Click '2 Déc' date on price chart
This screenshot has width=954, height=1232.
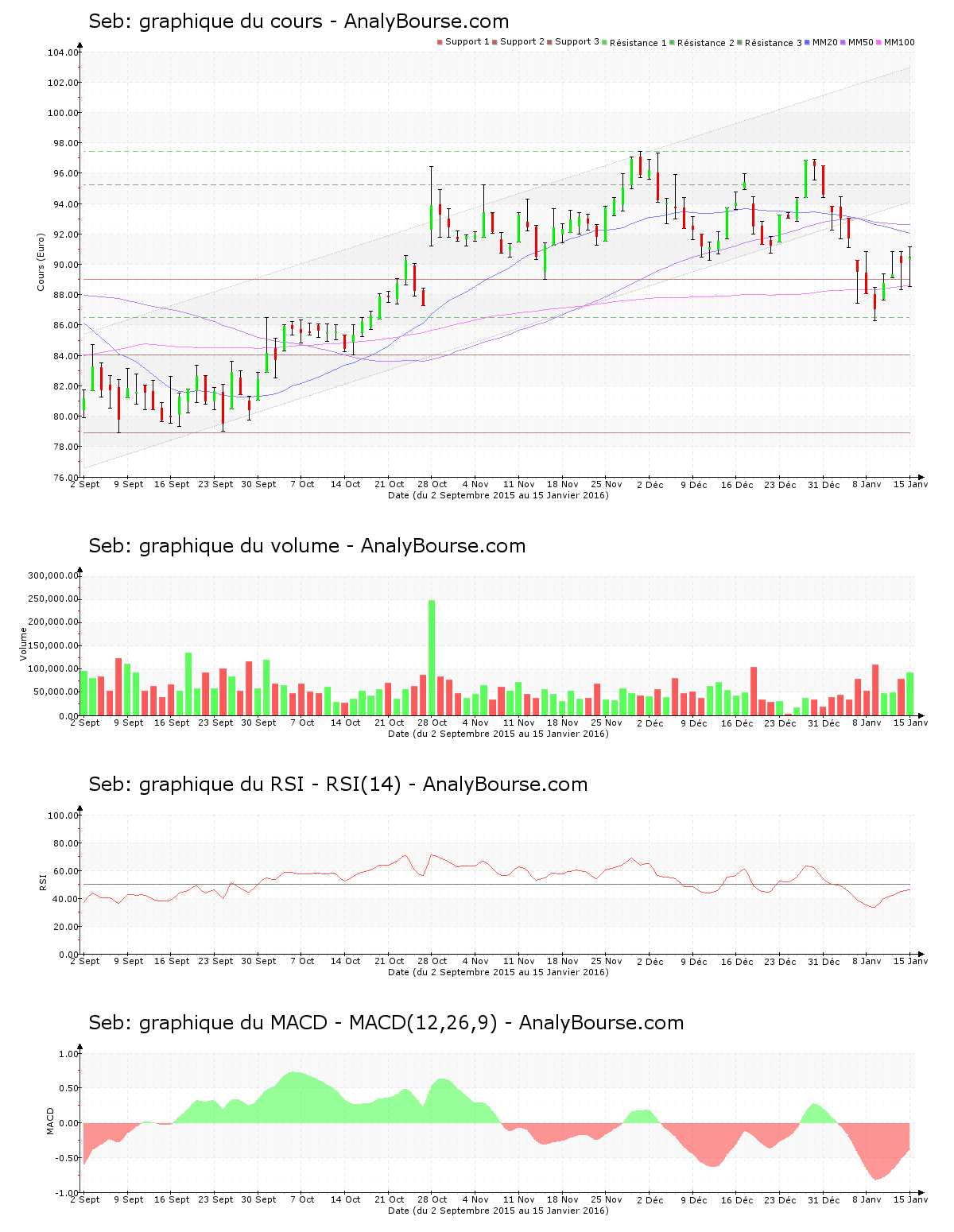[x=650, y=484]
